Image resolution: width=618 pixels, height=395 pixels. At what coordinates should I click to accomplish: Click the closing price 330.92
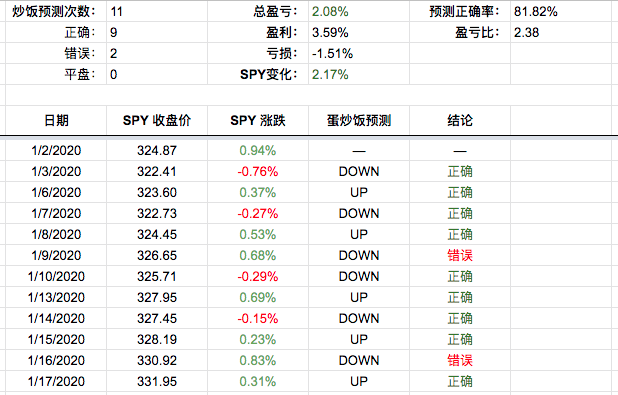[x=157, y=360]
